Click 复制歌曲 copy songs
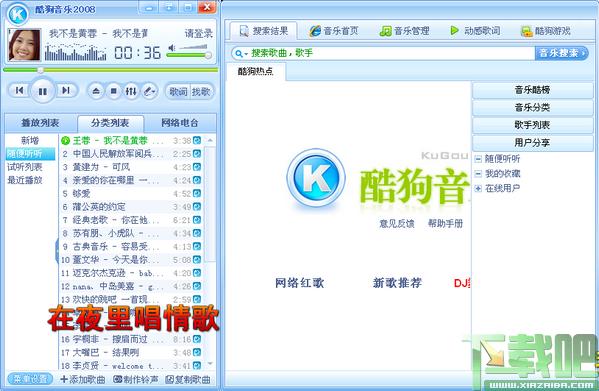This screenshot has height=391, width=599. tap(188, 379)
